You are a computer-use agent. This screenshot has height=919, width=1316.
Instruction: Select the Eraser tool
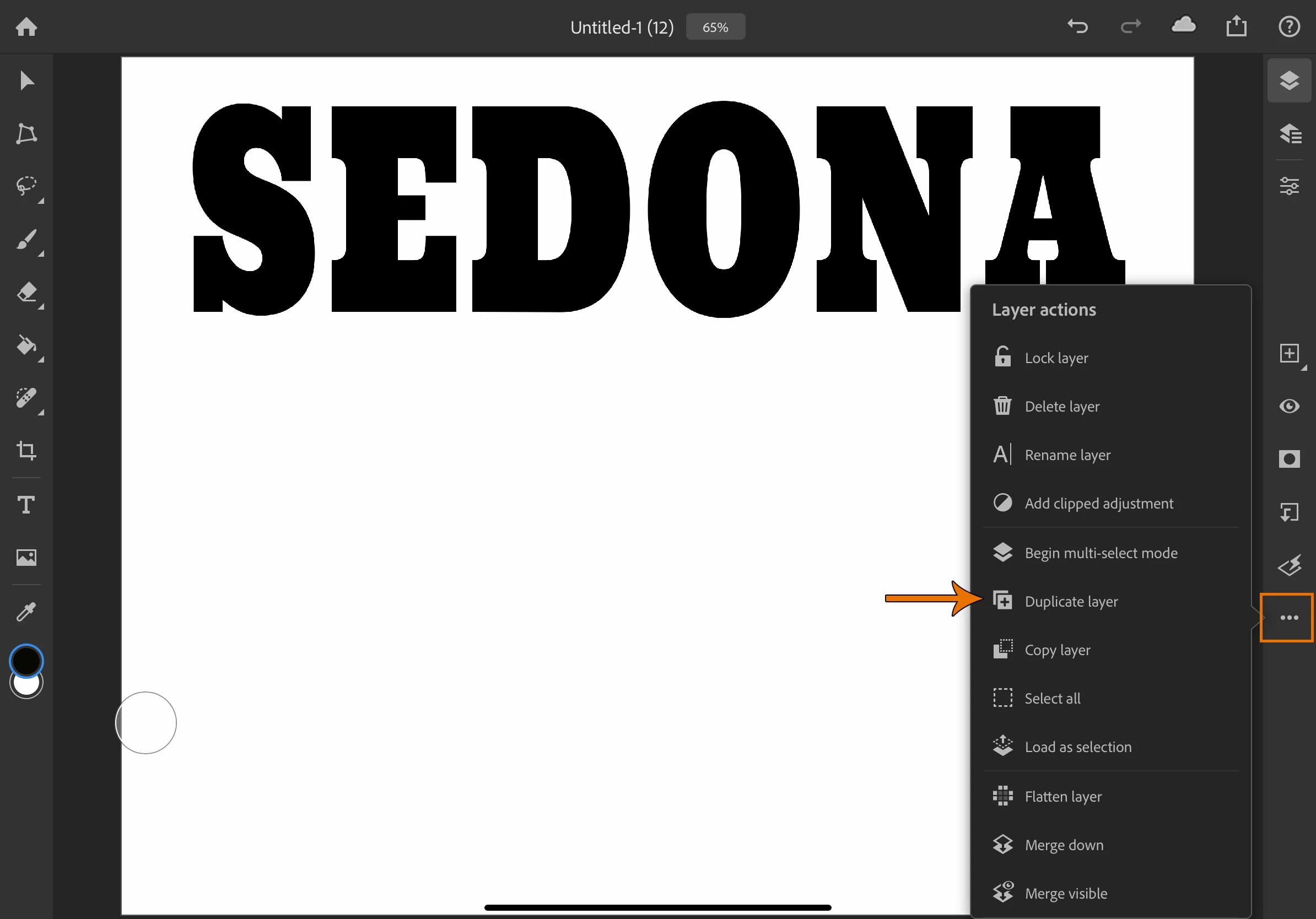[x=26, y=292]
